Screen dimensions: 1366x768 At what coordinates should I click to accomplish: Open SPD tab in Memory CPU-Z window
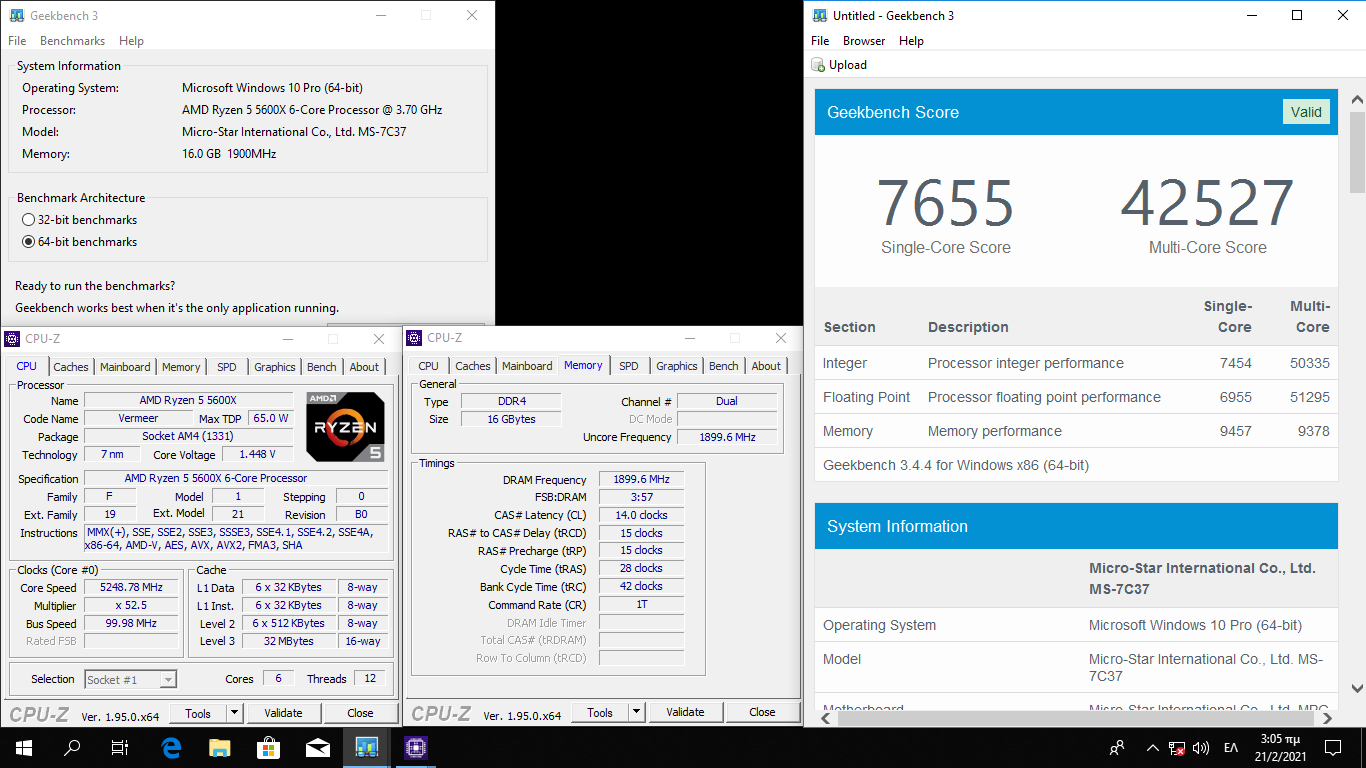tap(628, 366)
